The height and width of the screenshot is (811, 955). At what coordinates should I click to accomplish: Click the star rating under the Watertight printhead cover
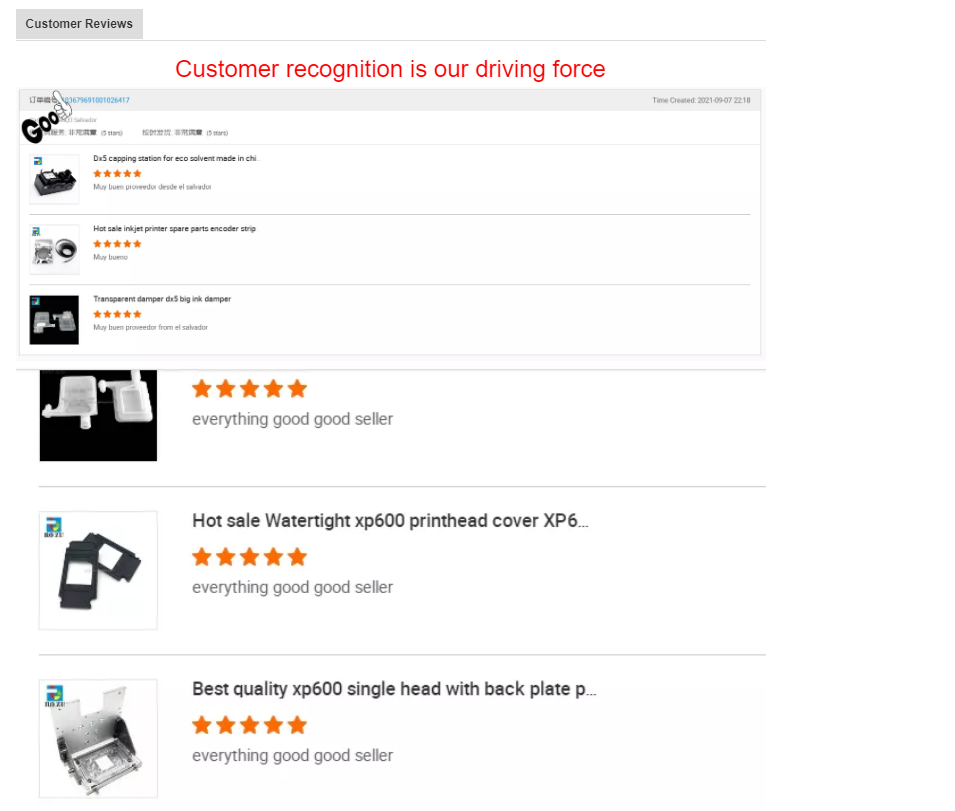(249, 557)
